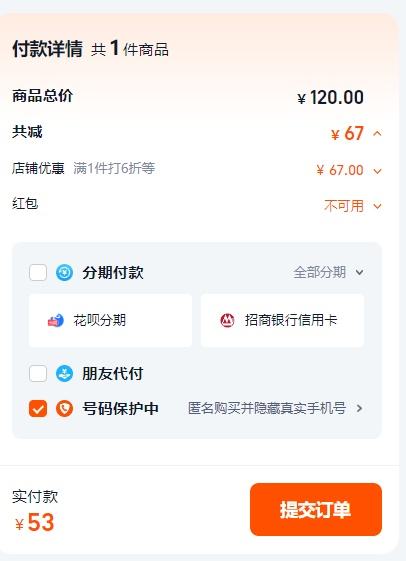Click the China Merchants Bank logo
The height and width of the screenshot is (561, 406).
[227, 320]
